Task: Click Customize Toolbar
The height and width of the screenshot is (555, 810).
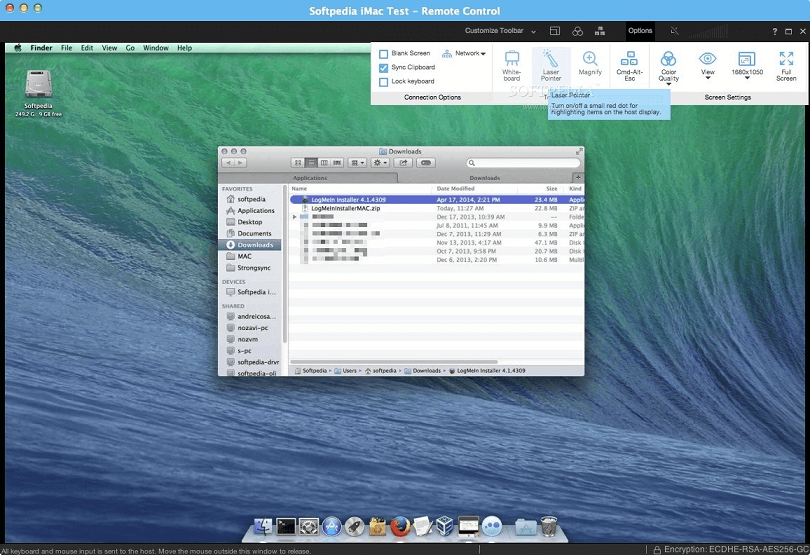Action: click(495, 31)
